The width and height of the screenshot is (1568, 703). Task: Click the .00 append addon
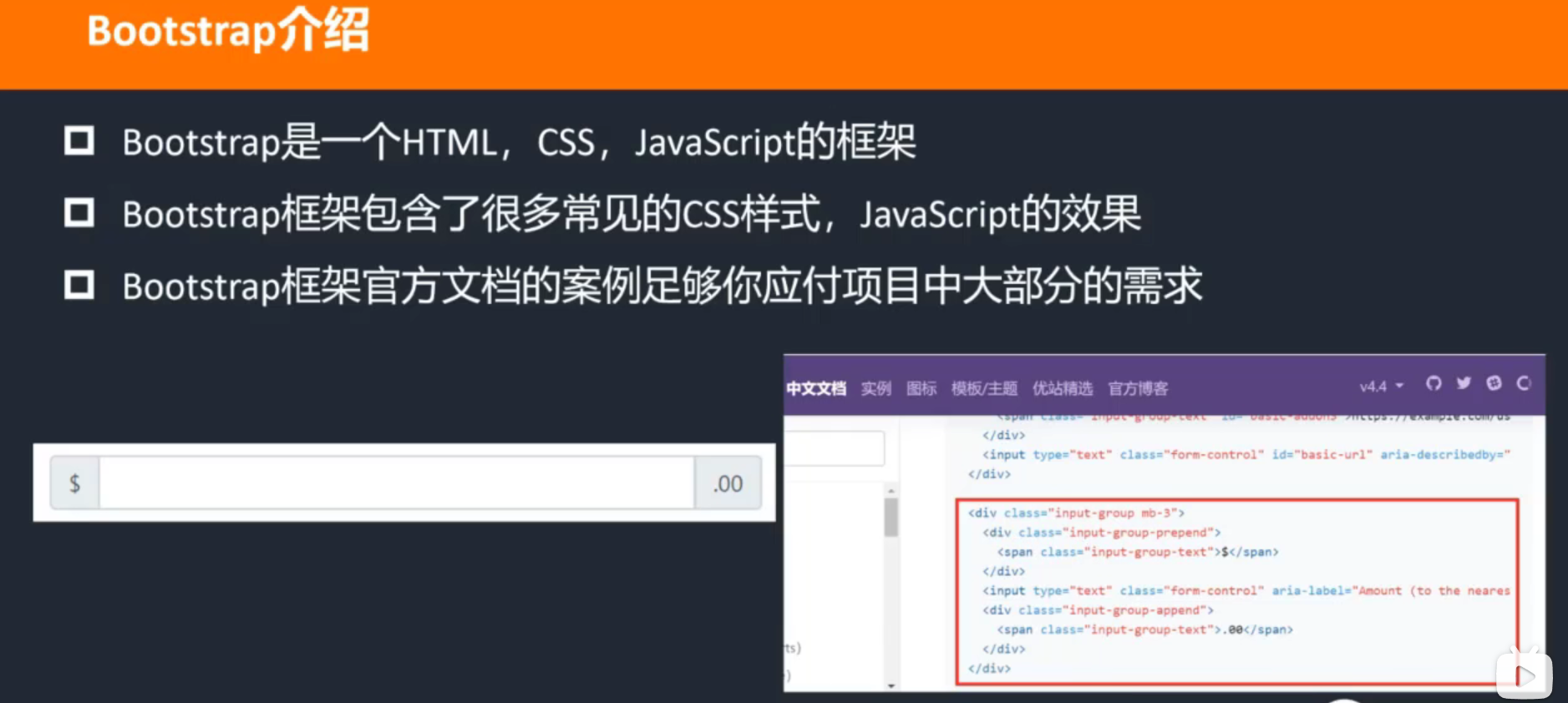(728, 483)
